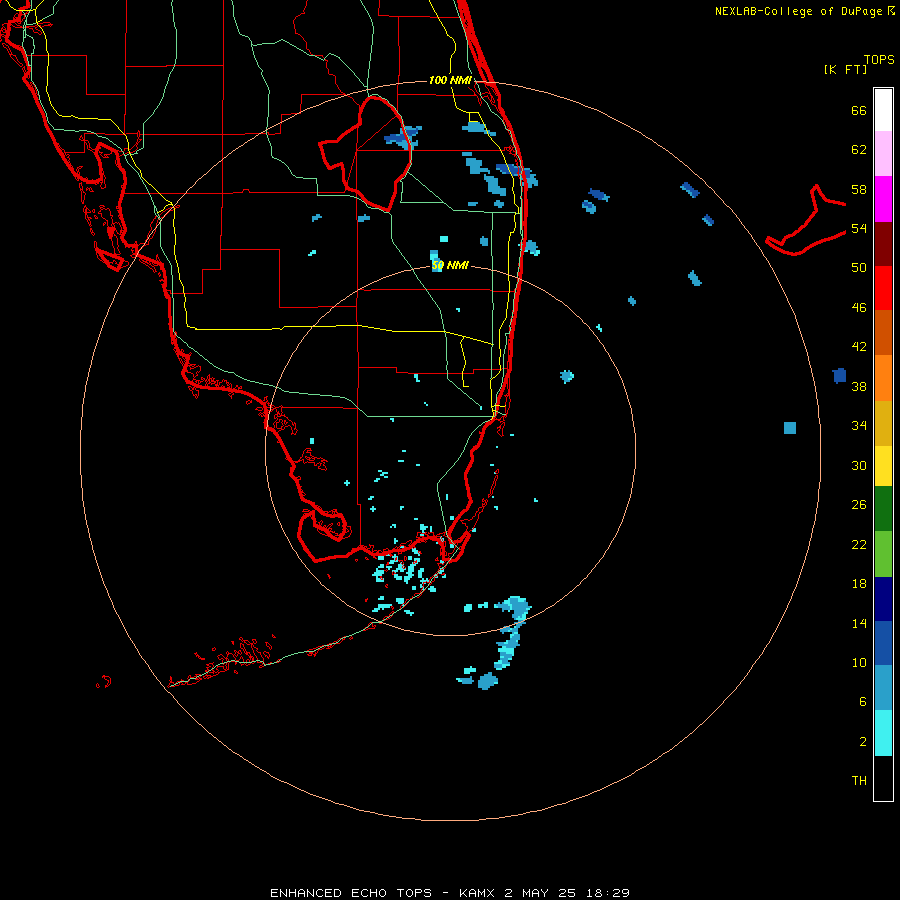Pick the dark red legend swatch
900x900 pixels.
tap(883, 243)
